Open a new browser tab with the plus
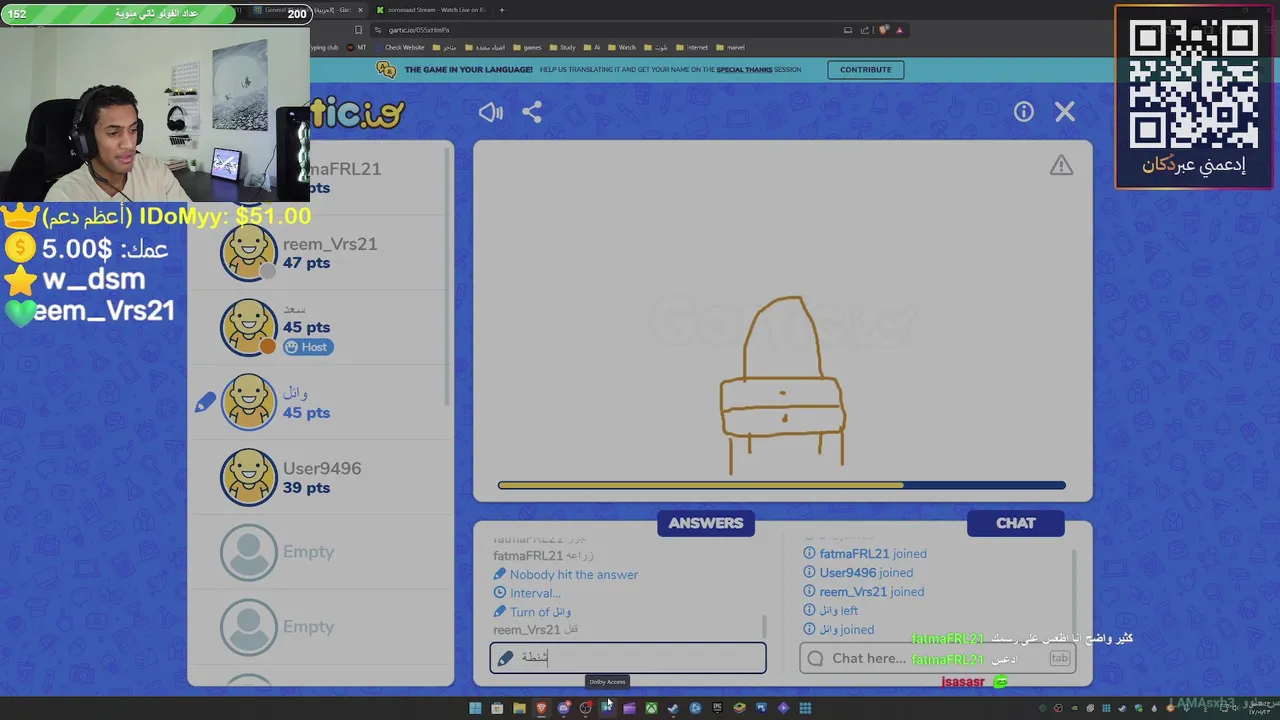The image size is (1280, 720). click(x=501, y=10)
